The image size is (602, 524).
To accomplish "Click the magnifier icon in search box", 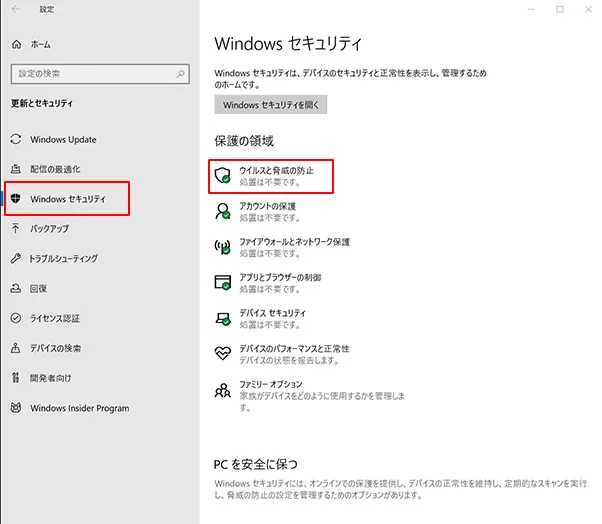I will coord(180,74).
